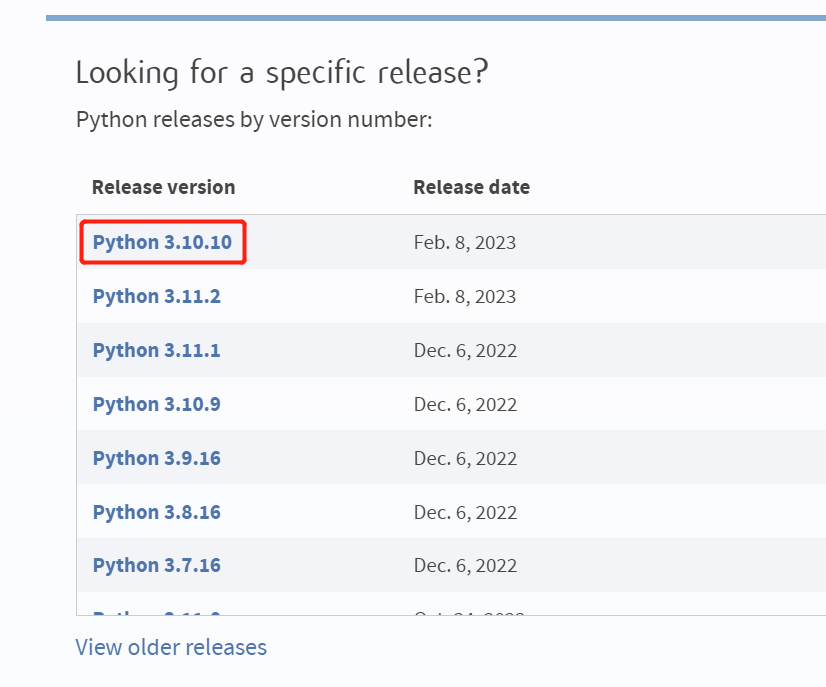Screen dimensions: 826x687
Task: Click the Dec. 6, 2022 date beside Python 3.11.1
Action: pyautogui.click(x=465, y=351)
